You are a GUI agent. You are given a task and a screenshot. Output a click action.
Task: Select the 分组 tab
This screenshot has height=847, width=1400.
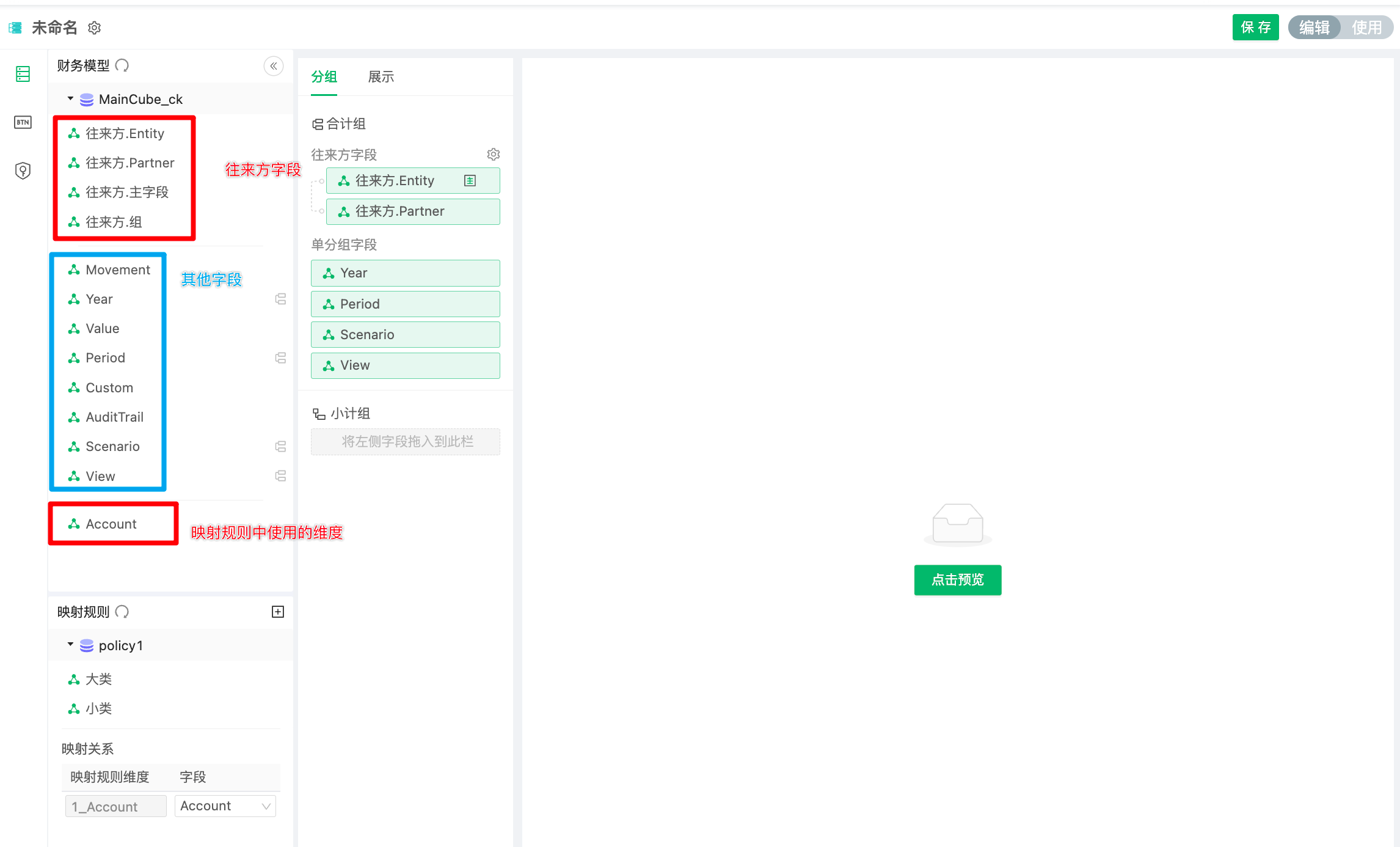pos(324,77)
